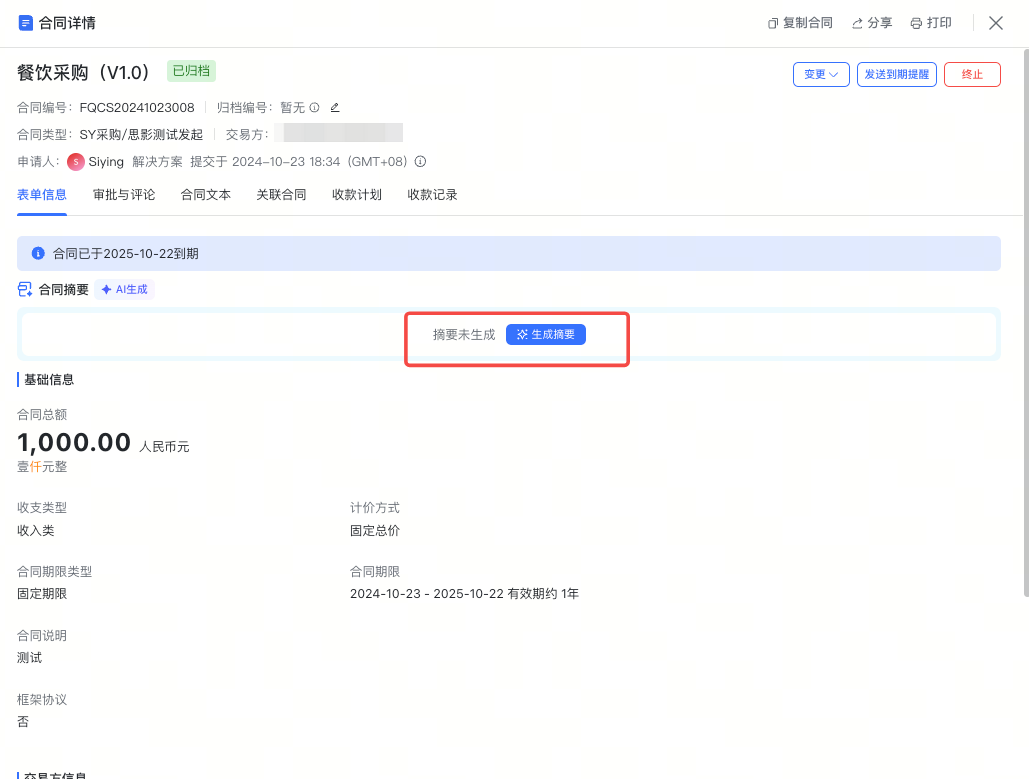Click contract type SY采购/思影测试发起
This screenshot has width=1029, height=779.
coord(141,135)
